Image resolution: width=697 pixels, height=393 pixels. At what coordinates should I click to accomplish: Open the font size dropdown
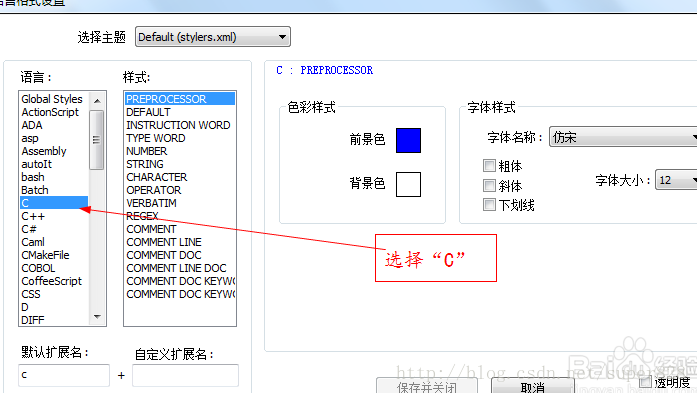pyautogui.click(x=676, y=180)
